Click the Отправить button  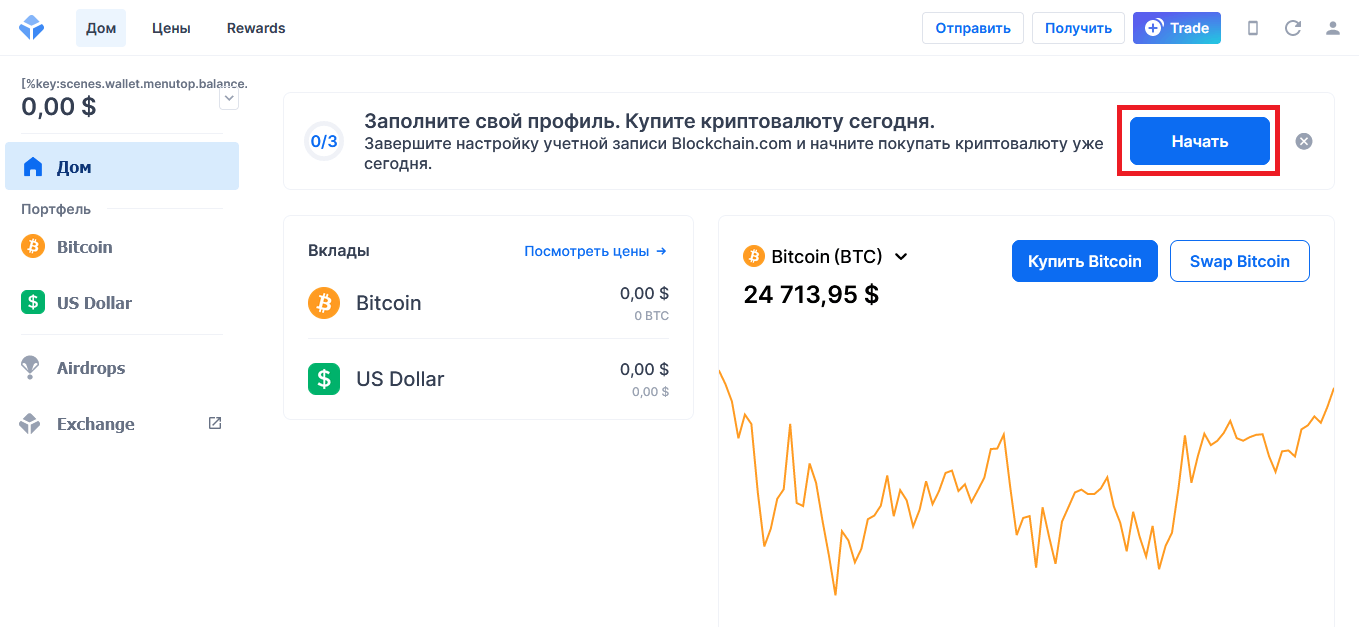pyautogui.click(x=972, y=28)
